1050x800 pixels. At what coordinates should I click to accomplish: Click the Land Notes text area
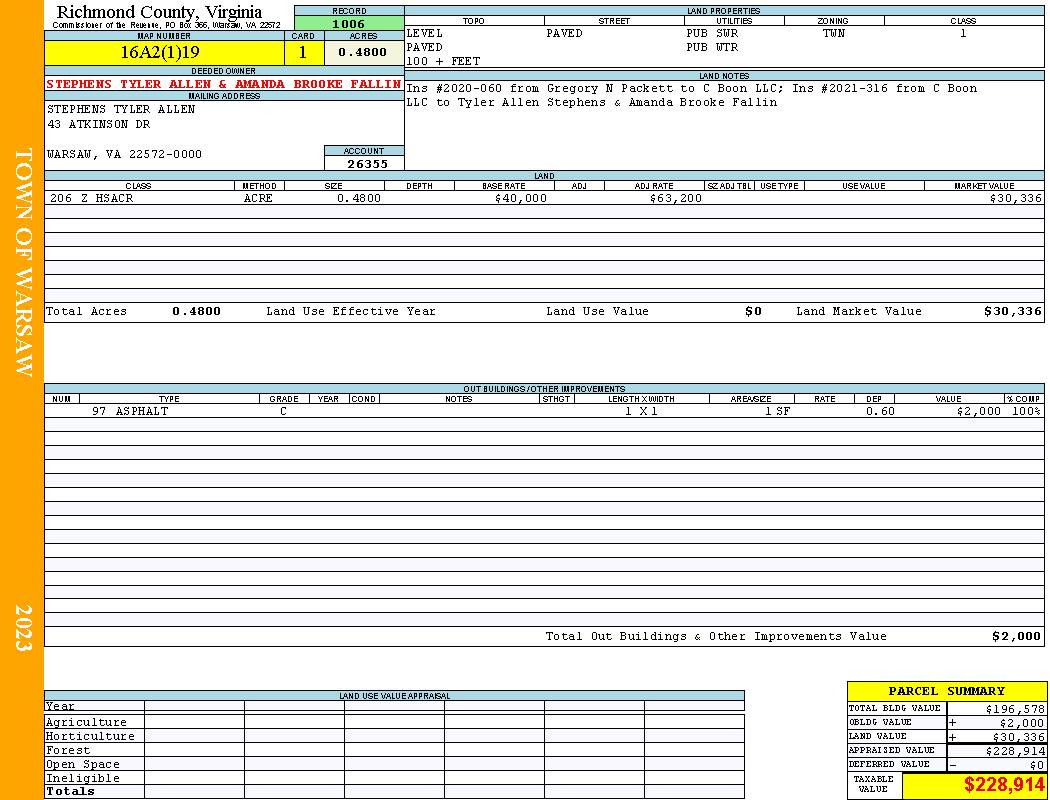click(x=724, y=125)
